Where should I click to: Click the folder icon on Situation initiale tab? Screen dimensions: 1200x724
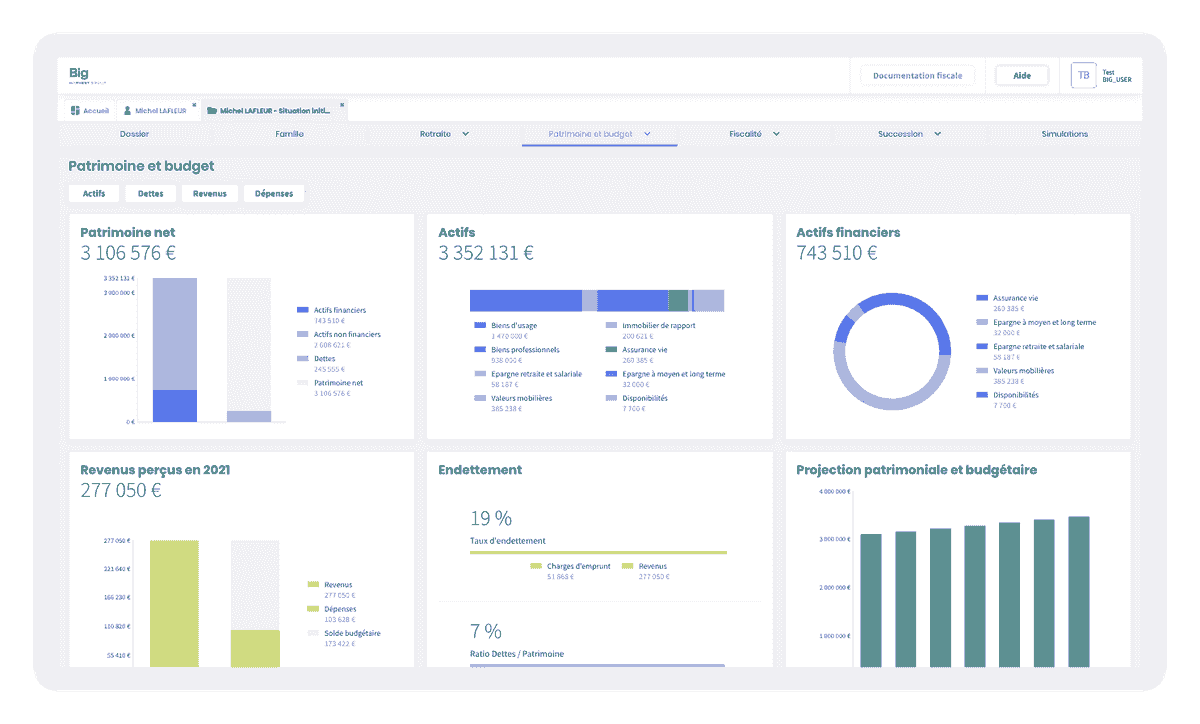(x=211, y=110)
